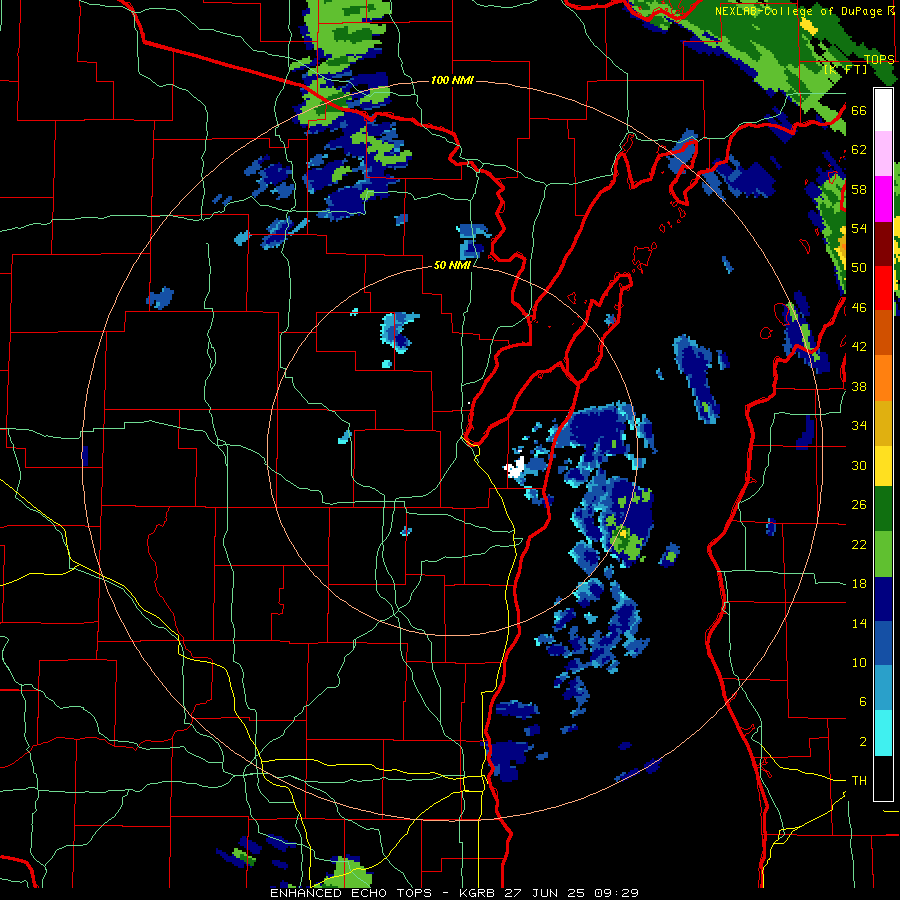This screenshot has height=900, width=900.
Task: Click the '66' legend label
Action: (859, 111)
